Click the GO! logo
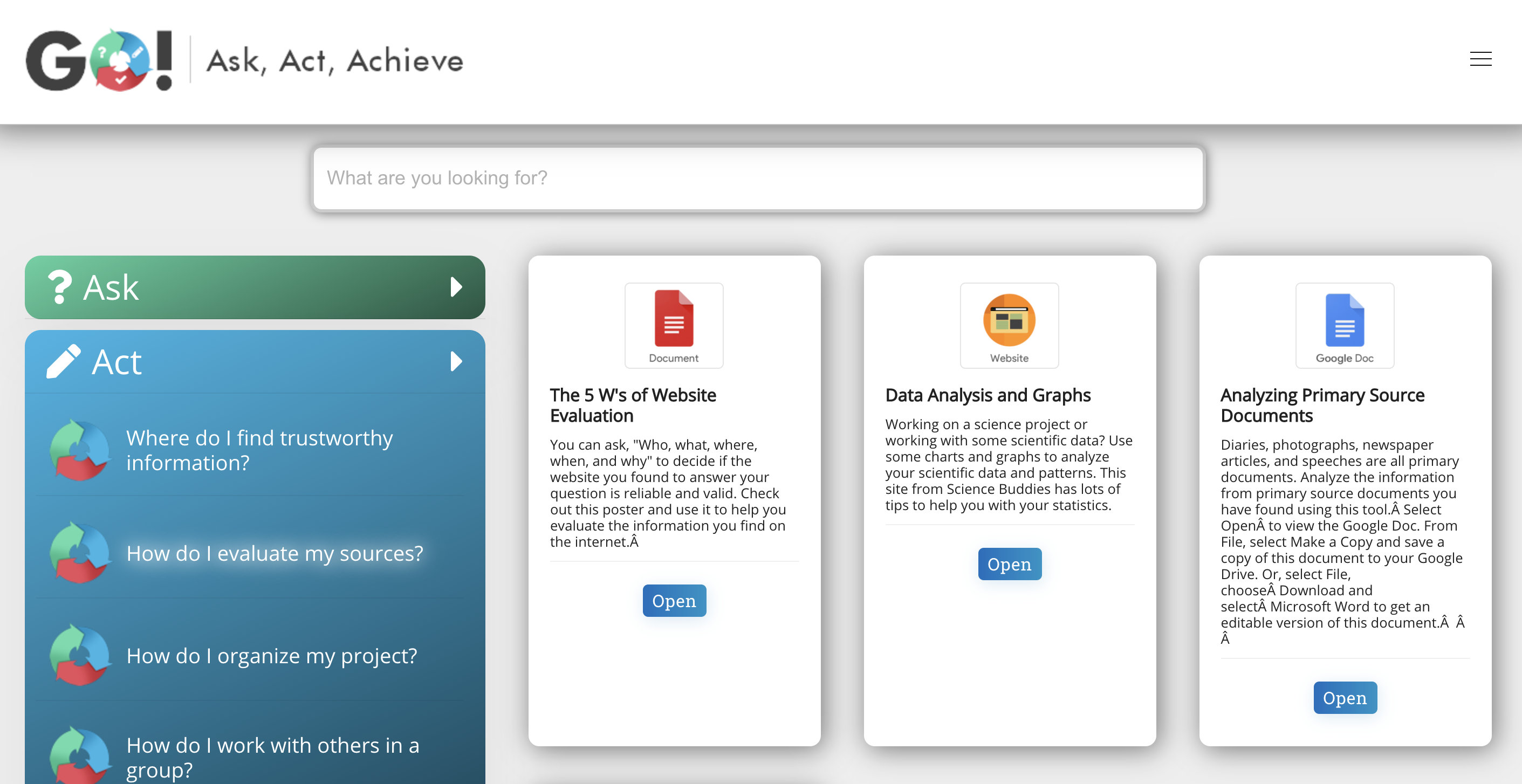The image size is (1522, 784). click(x=99, y=60)
